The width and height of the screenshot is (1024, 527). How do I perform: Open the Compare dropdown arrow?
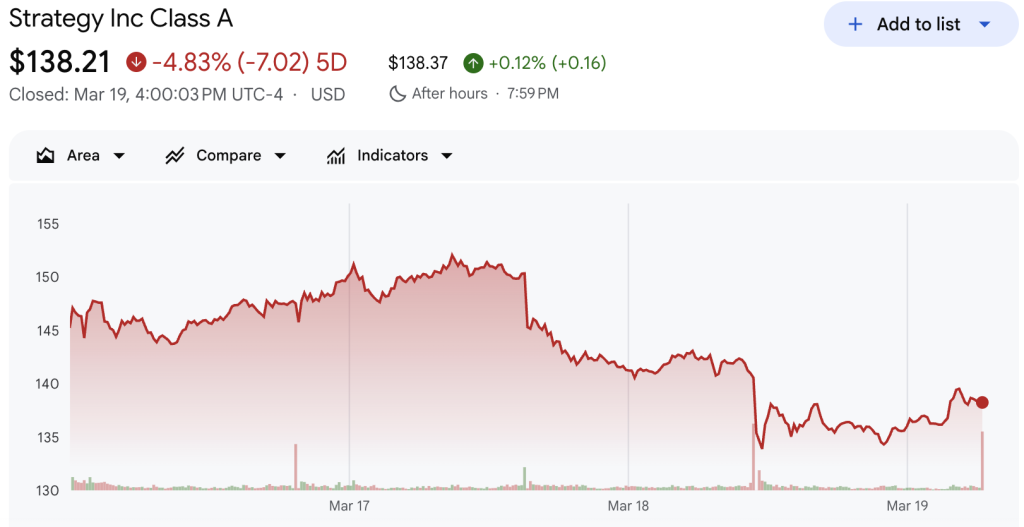pos(280,156)
